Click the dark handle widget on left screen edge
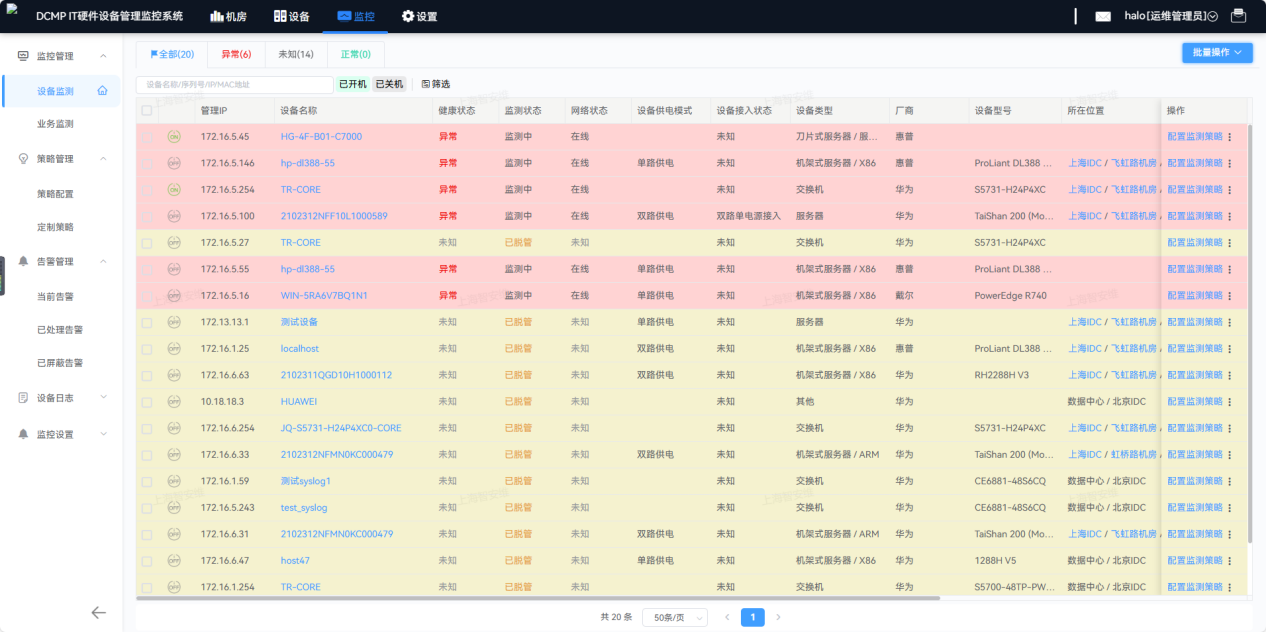The image size is (1266, 632). coord(3,276)
